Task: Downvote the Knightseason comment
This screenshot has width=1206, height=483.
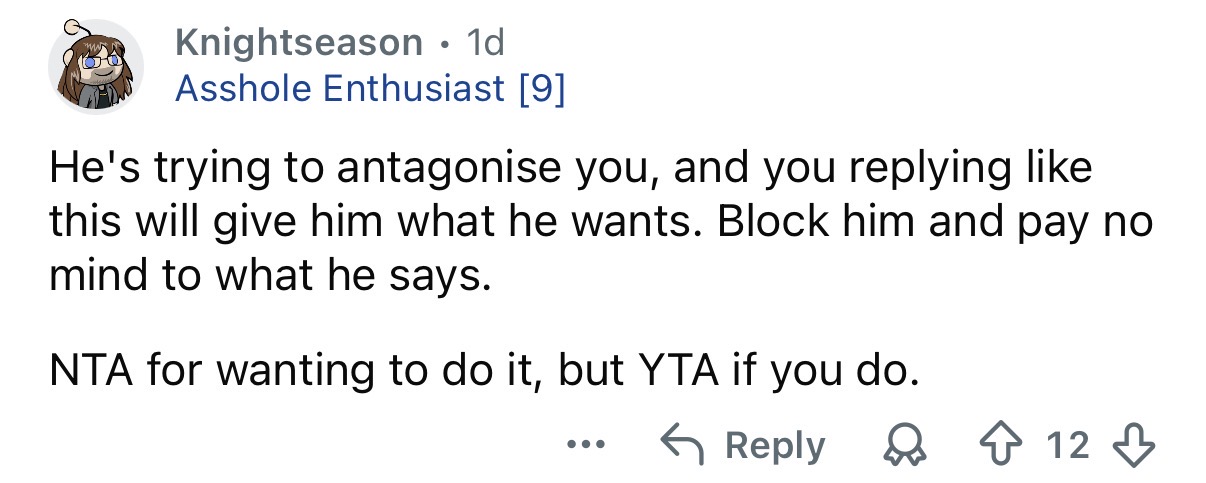Action: (x=1133, y=445)
